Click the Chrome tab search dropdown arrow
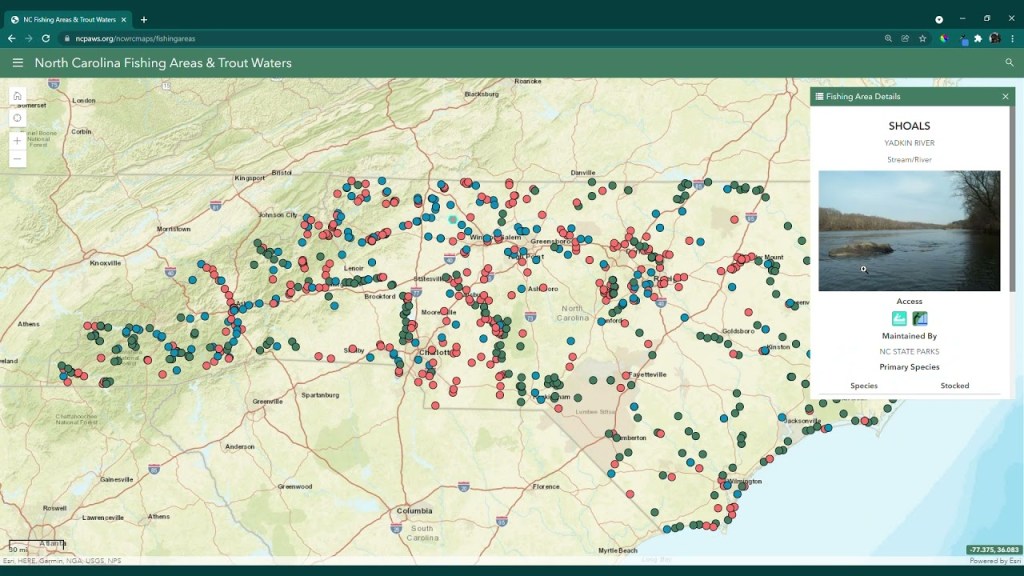1024x576 pixels. click(x=939, y=19)
